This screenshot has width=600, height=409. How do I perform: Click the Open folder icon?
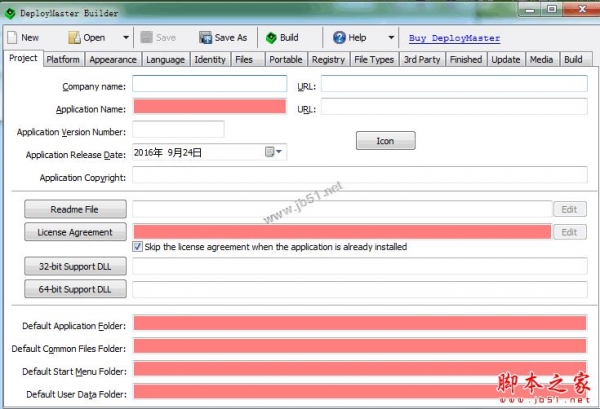[74, 37]
